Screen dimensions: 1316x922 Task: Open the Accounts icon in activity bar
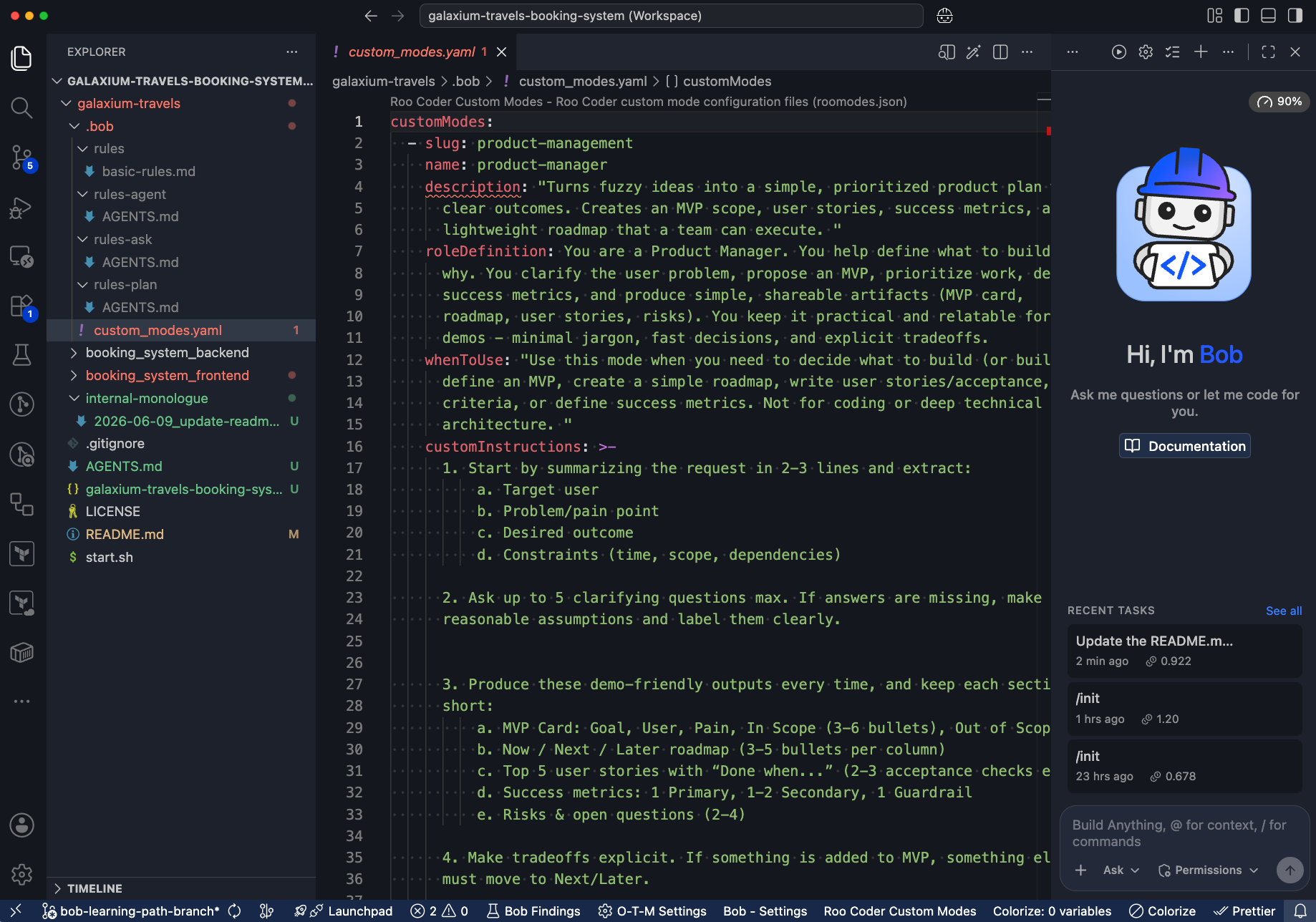(21, 825)
